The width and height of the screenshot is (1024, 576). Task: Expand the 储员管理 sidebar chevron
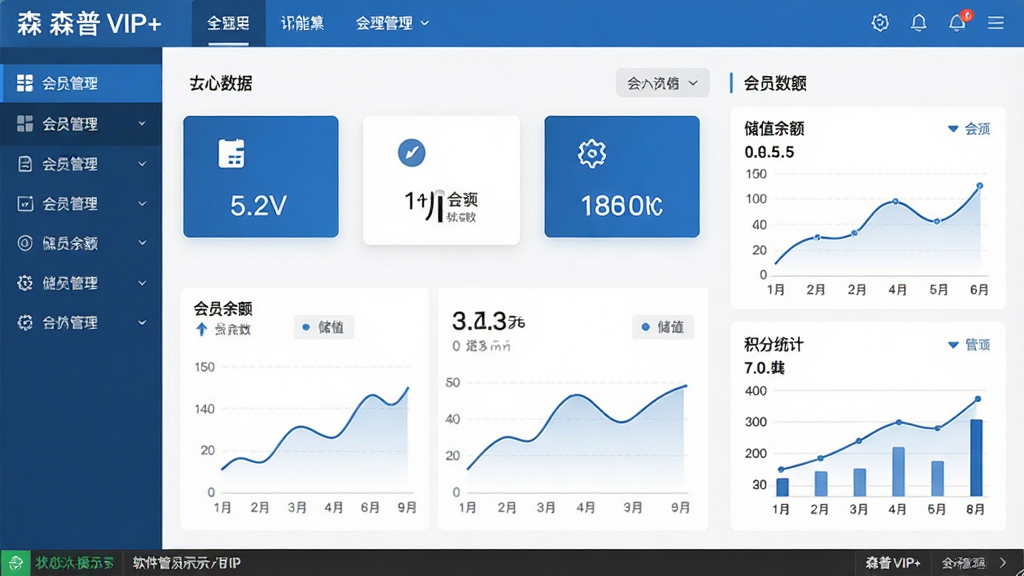[x=142, y=283]
